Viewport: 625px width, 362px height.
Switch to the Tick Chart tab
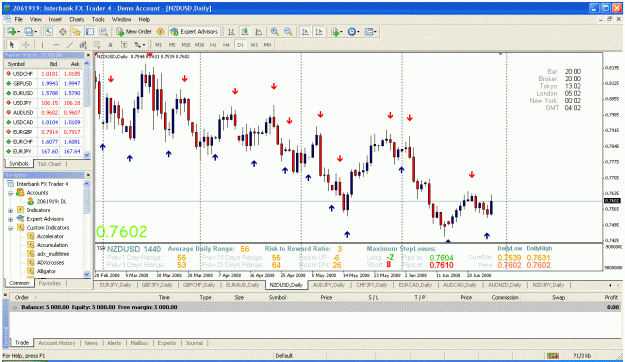pyautogui.click(x=49, y=164)
